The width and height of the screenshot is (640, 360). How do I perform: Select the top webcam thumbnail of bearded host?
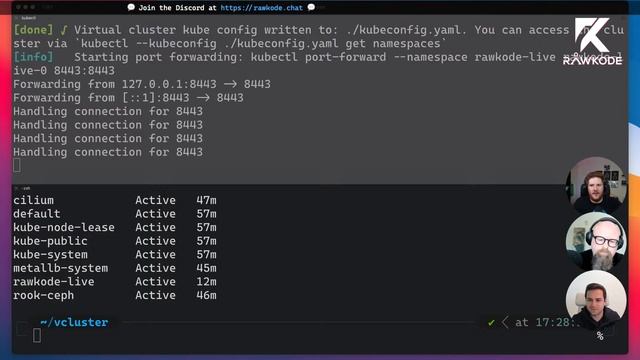point(596,184)
